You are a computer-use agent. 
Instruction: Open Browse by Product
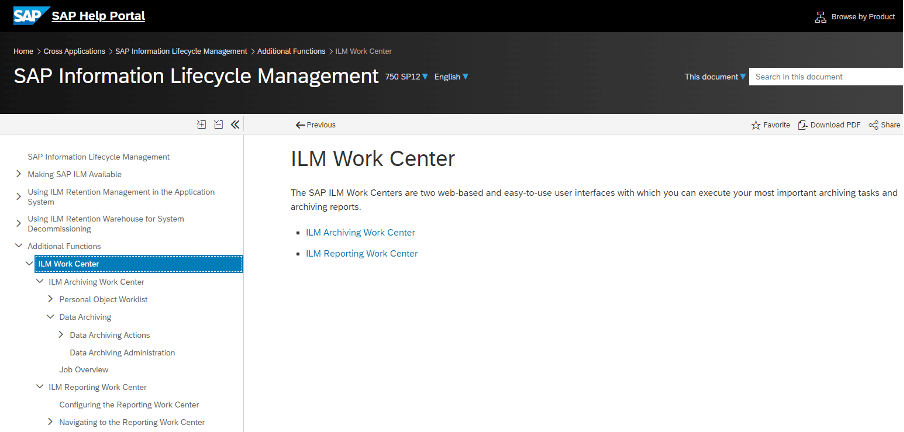(862, 17)
